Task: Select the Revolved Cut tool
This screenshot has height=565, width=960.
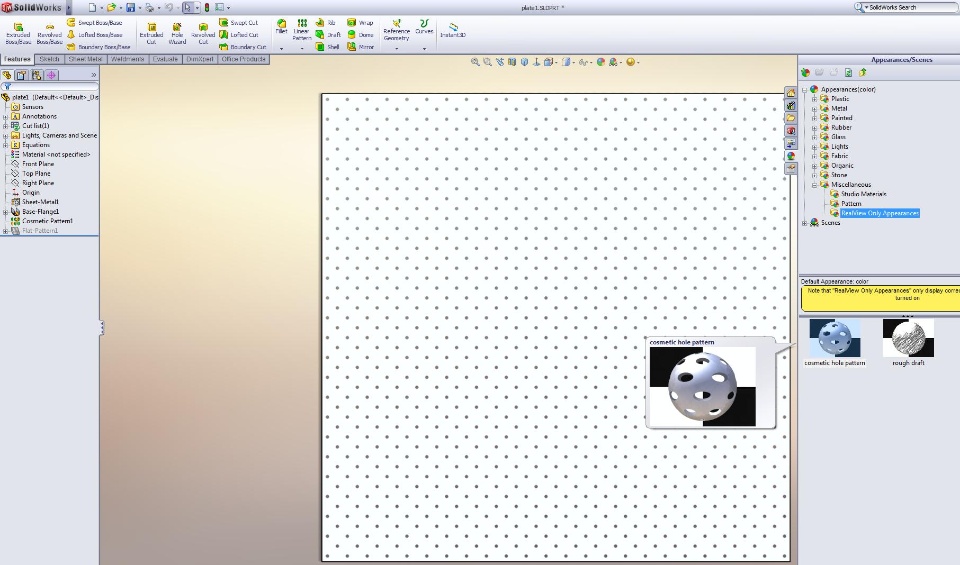Action: [x=203, y=34]
